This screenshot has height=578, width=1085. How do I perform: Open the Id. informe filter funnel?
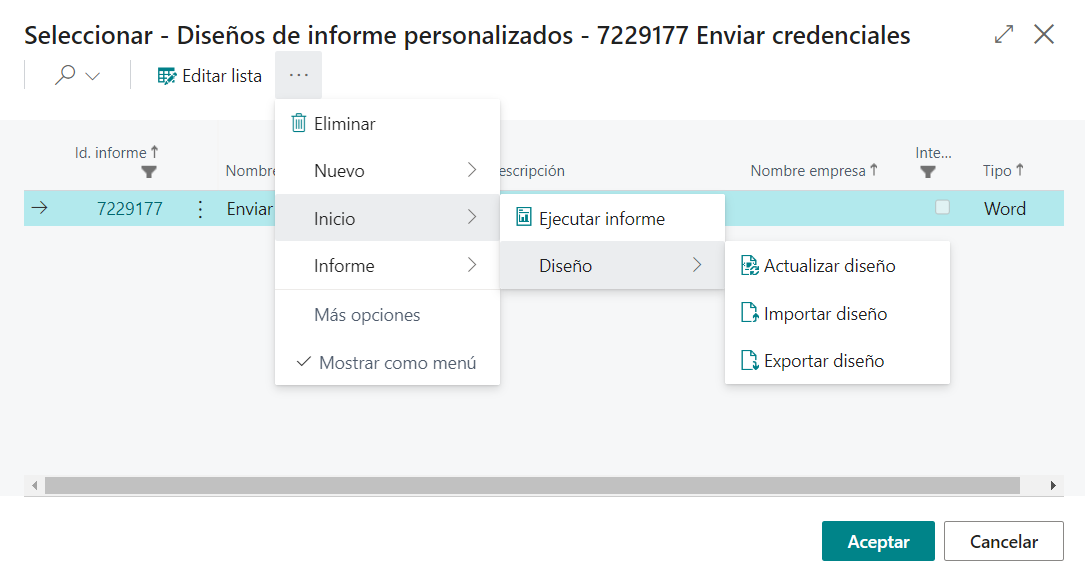tap(149, 172)
